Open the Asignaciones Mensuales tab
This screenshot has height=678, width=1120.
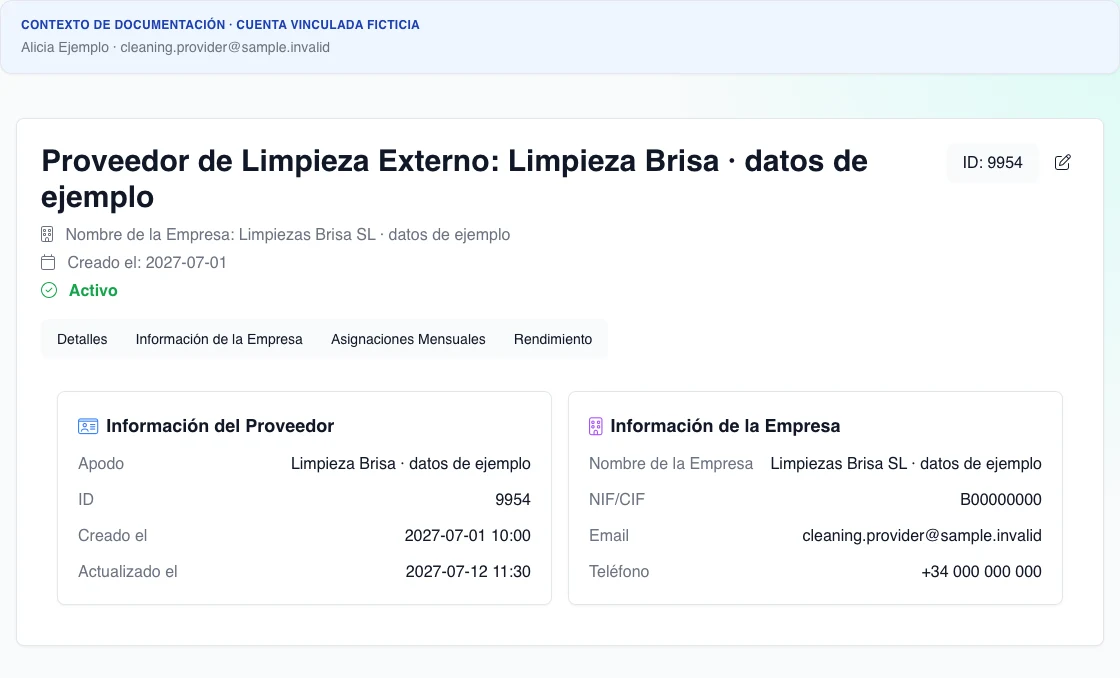pyautogui.click(x=408, y=339)
